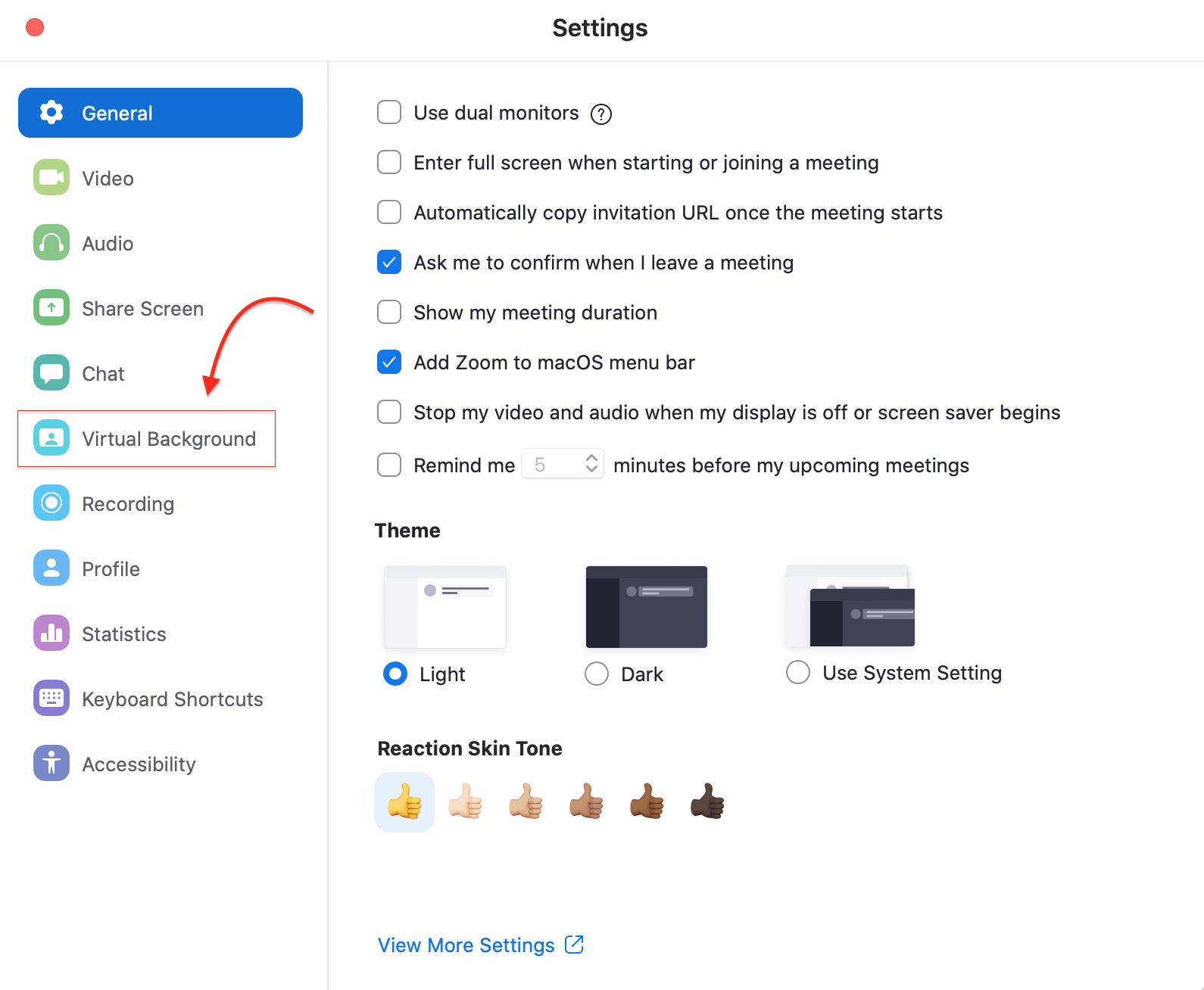Click the reminder minutes stepper arrows
Image resolution: width=1204 pixels, height=990 pixels.
pos(592,463)
